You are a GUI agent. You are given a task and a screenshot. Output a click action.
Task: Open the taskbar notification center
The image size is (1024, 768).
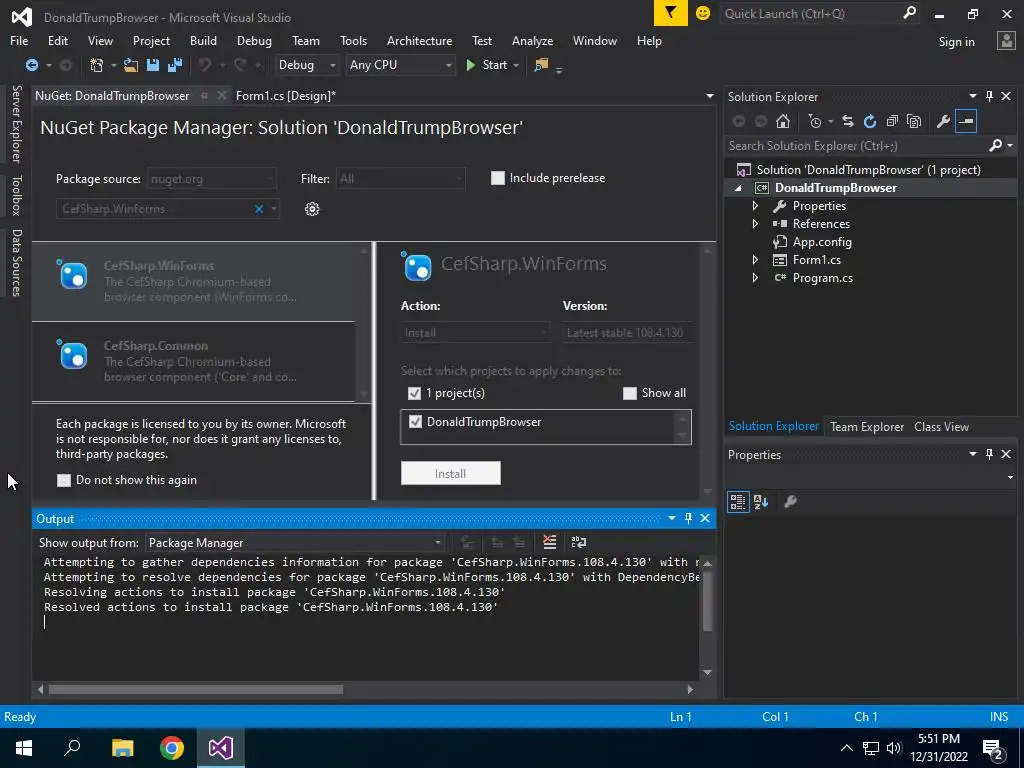(x=993, y=748)
